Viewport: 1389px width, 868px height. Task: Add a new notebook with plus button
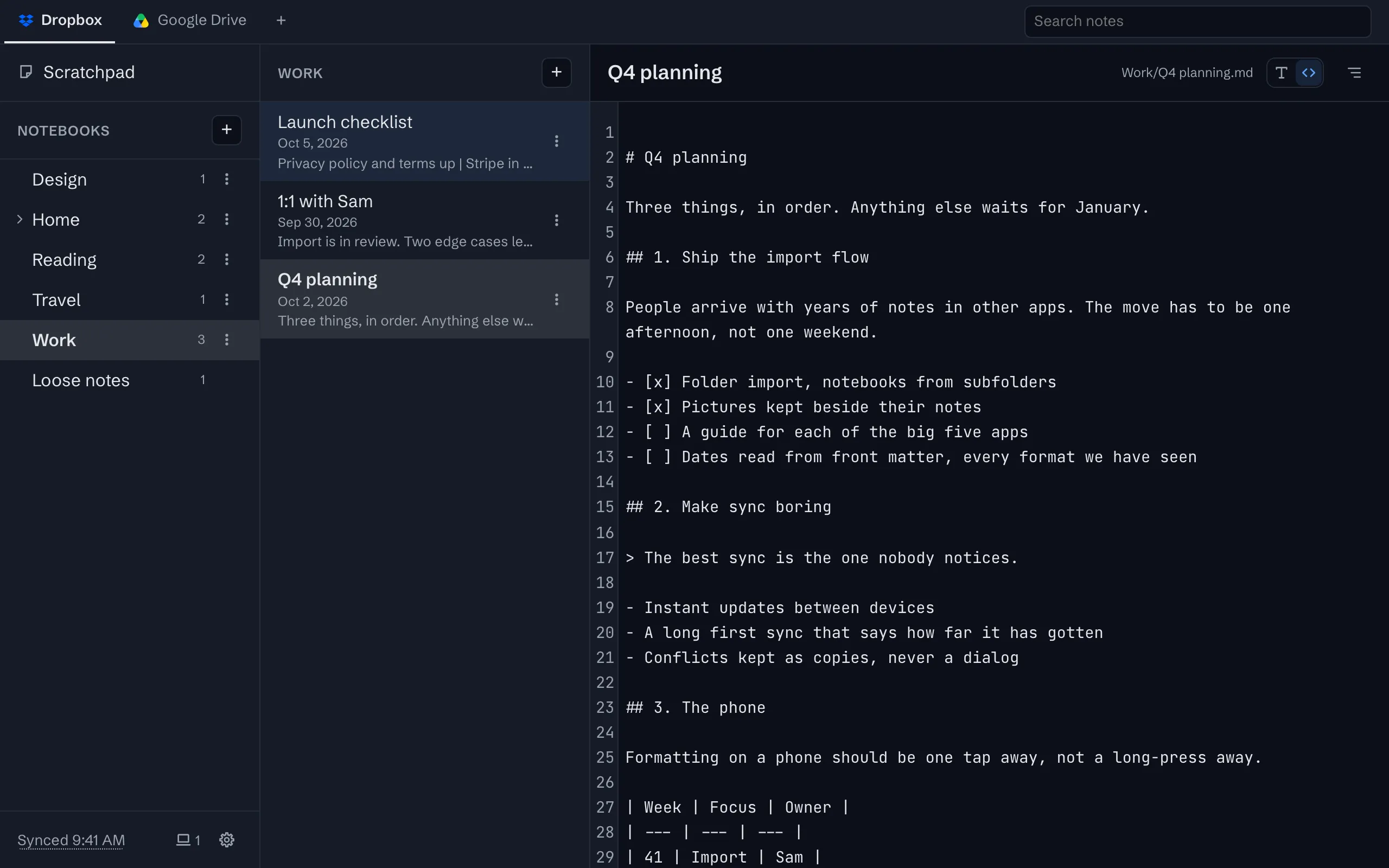pos(227,130)
